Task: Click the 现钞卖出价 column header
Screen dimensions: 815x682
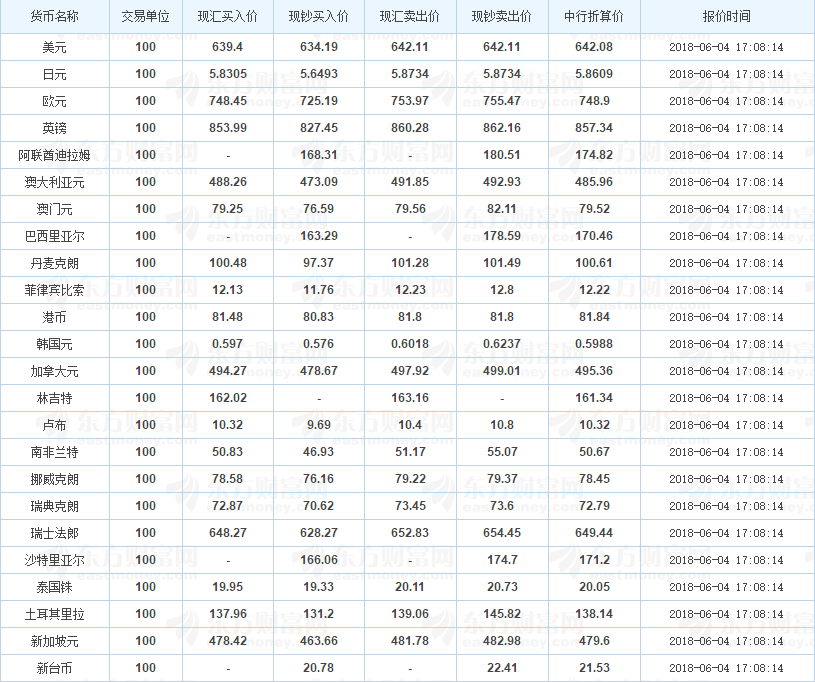Action: [x=502, y=17]
